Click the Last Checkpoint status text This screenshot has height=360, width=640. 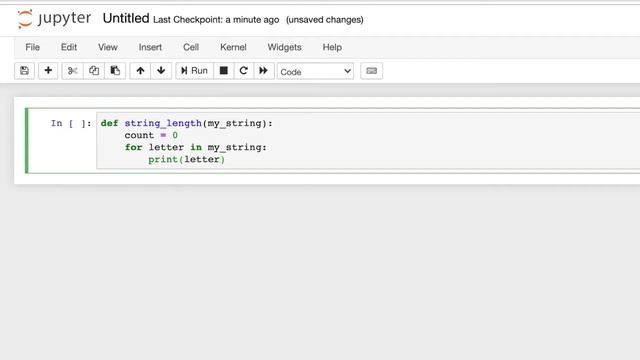pyautogui.click(x=216, y=20)
